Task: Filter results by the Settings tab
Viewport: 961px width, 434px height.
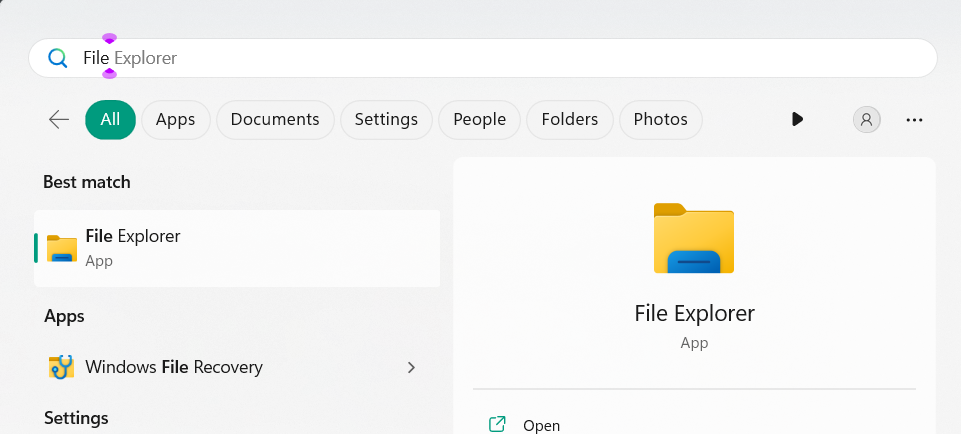Action: (x=386, y=120)
